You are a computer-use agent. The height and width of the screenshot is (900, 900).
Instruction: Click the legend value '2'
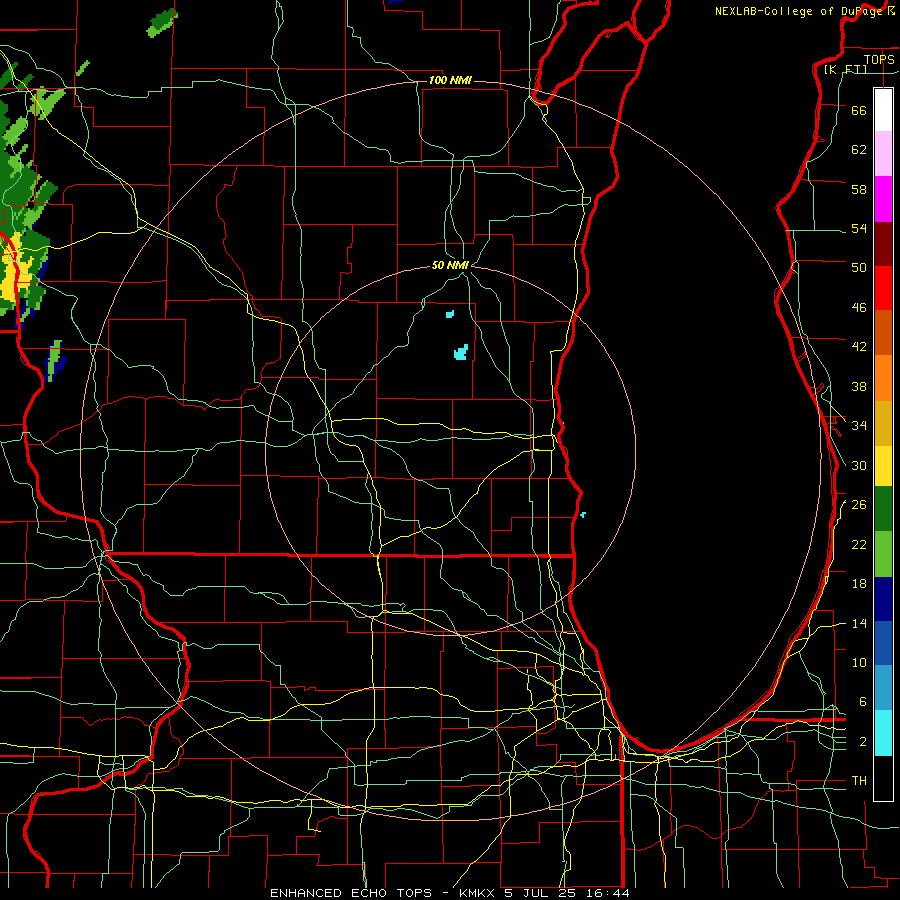tap(863, 742)
